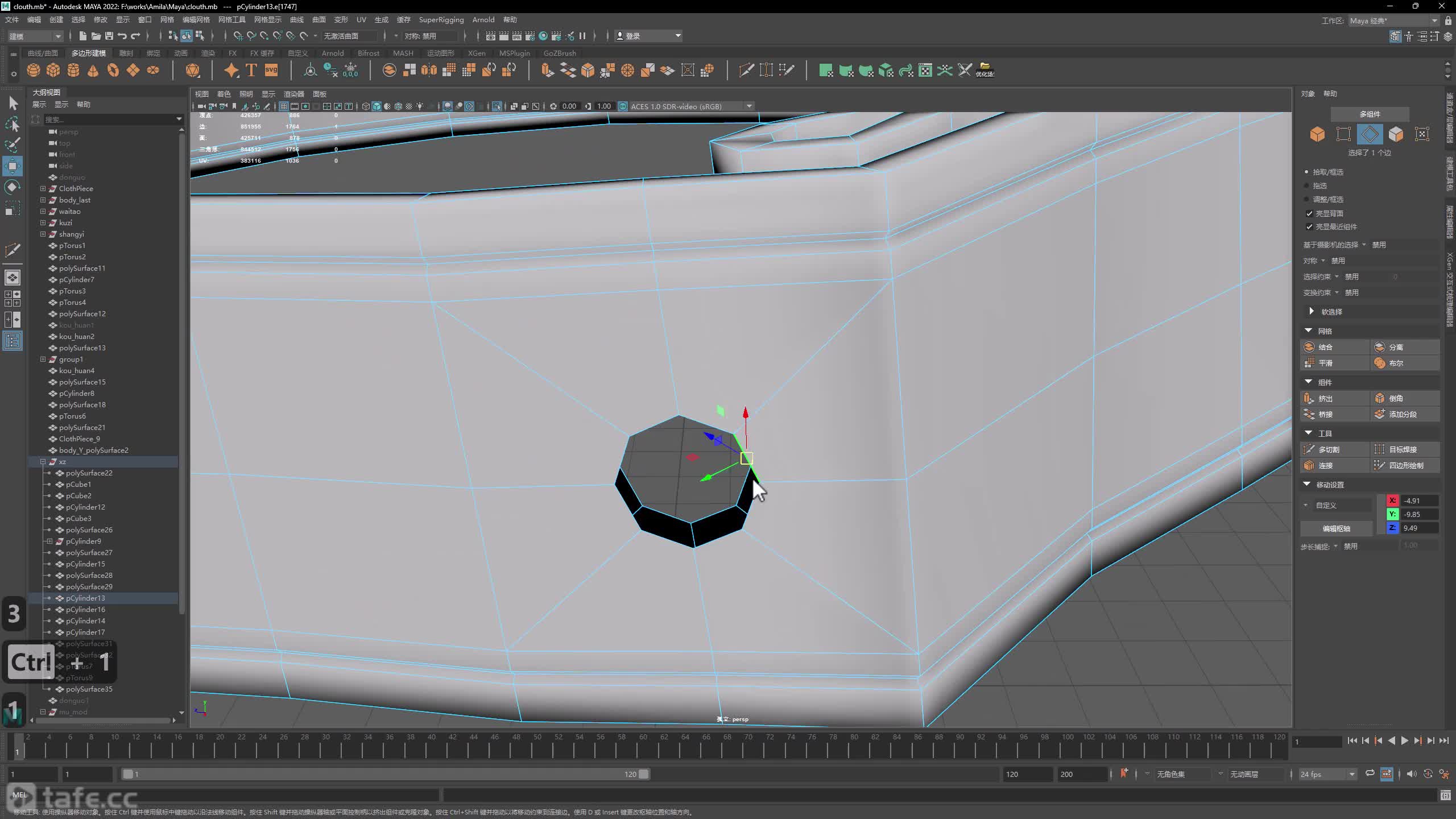Select pCylinder13 in the outliner
This screenshot has height=819, width=1456.
coord(85,598)
